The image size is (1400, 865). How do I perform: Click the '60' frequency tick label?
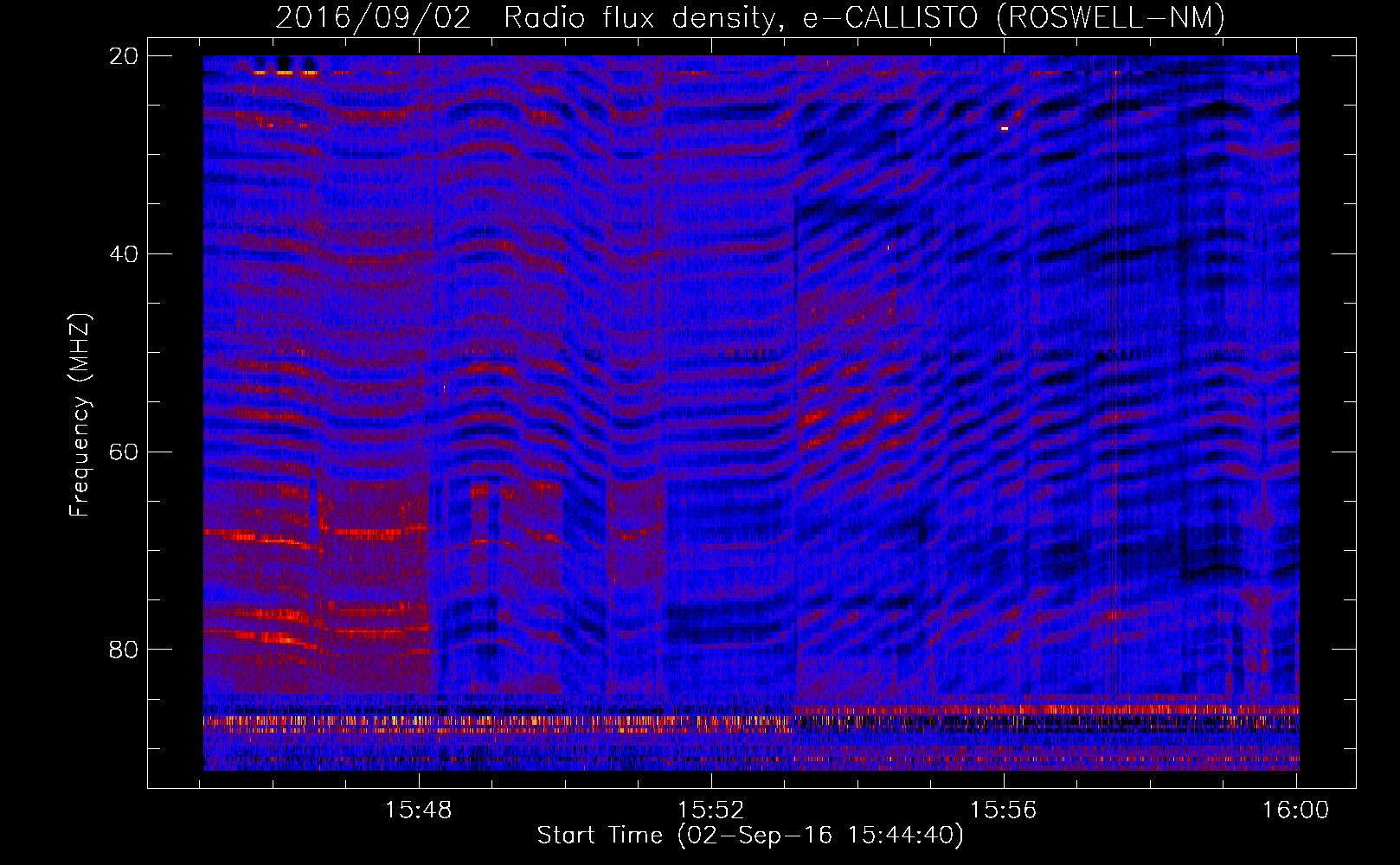coord(124,452)
